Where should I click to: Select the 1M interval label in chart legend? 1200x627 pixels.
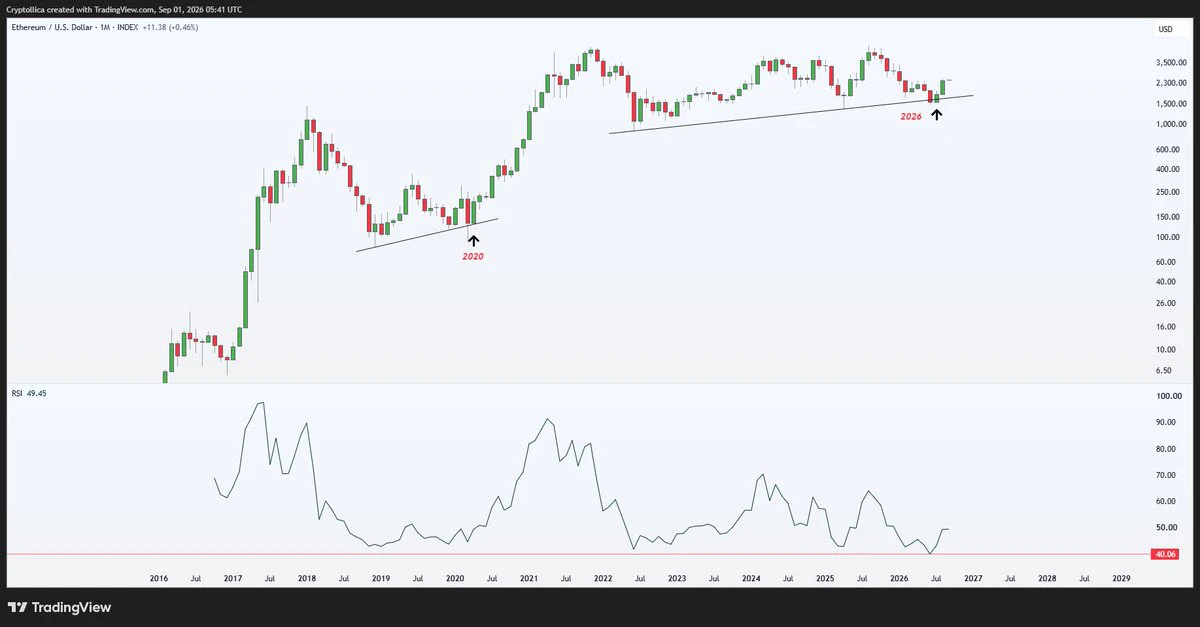105,27
